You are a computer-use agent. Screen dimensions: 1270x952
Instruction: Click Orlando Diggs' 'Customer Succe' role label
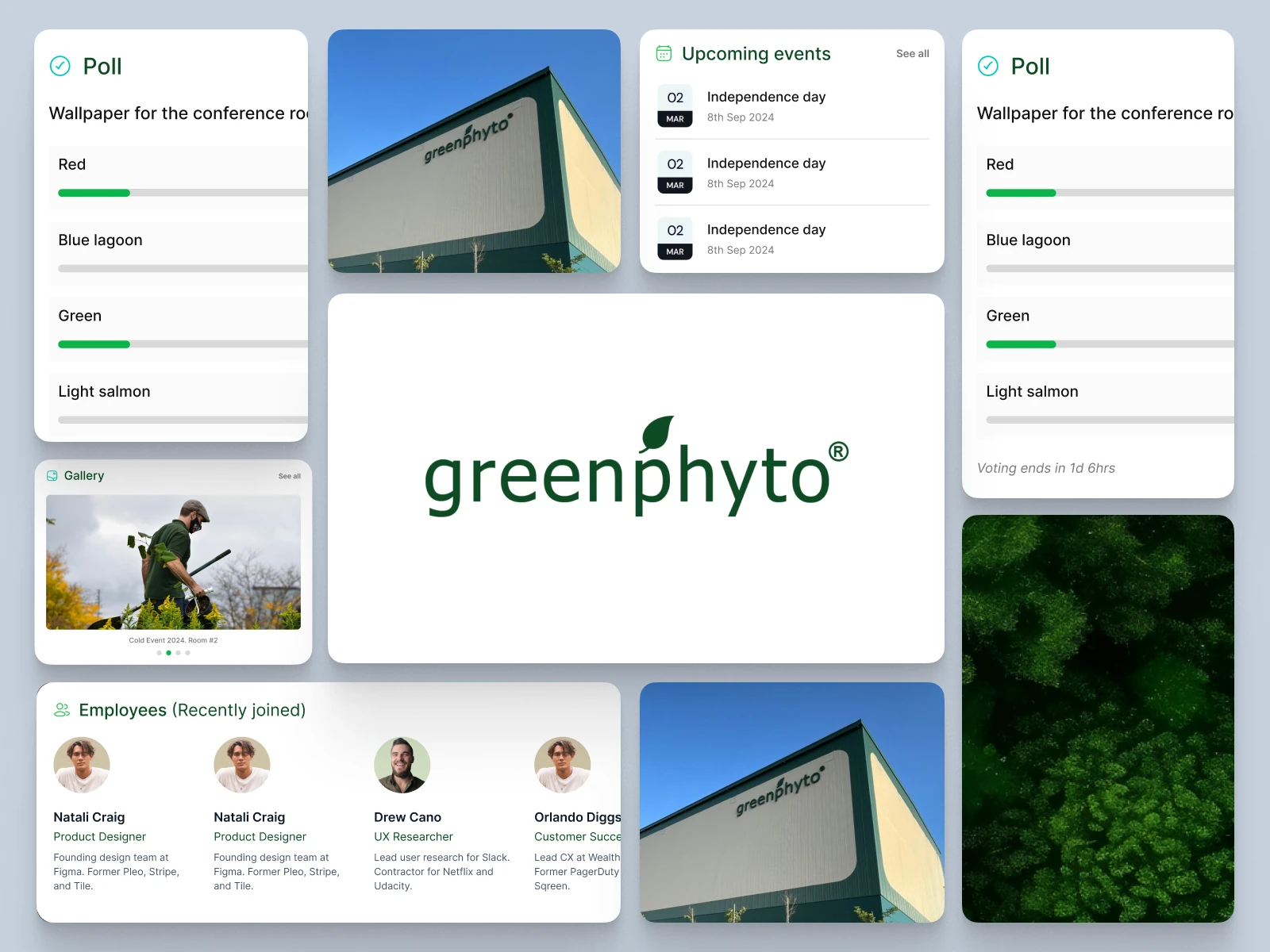tap(578, 837)
